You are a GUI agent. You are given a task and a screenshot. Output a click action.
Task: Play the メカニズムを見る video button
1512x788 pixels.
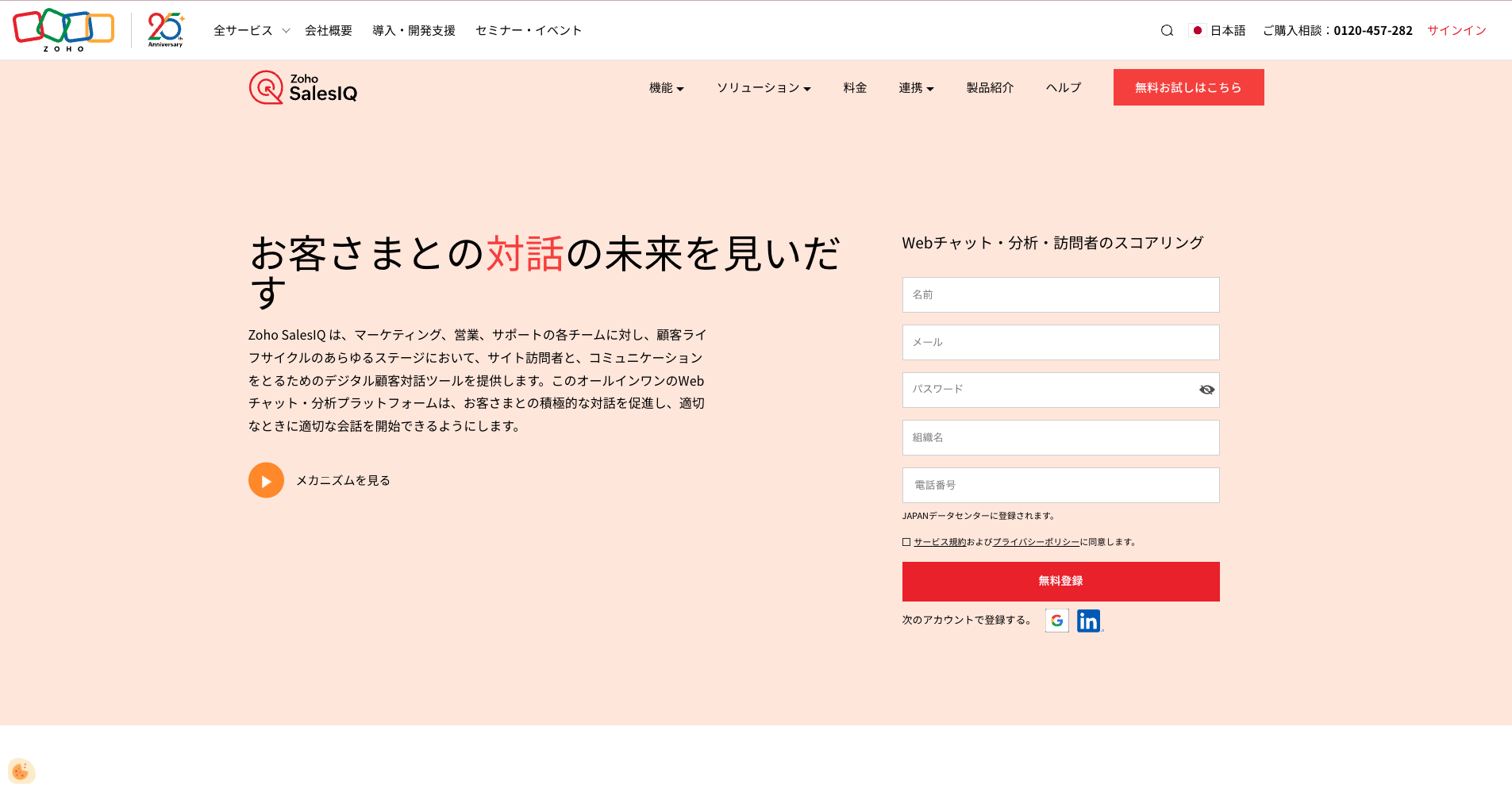pos(266,480)
